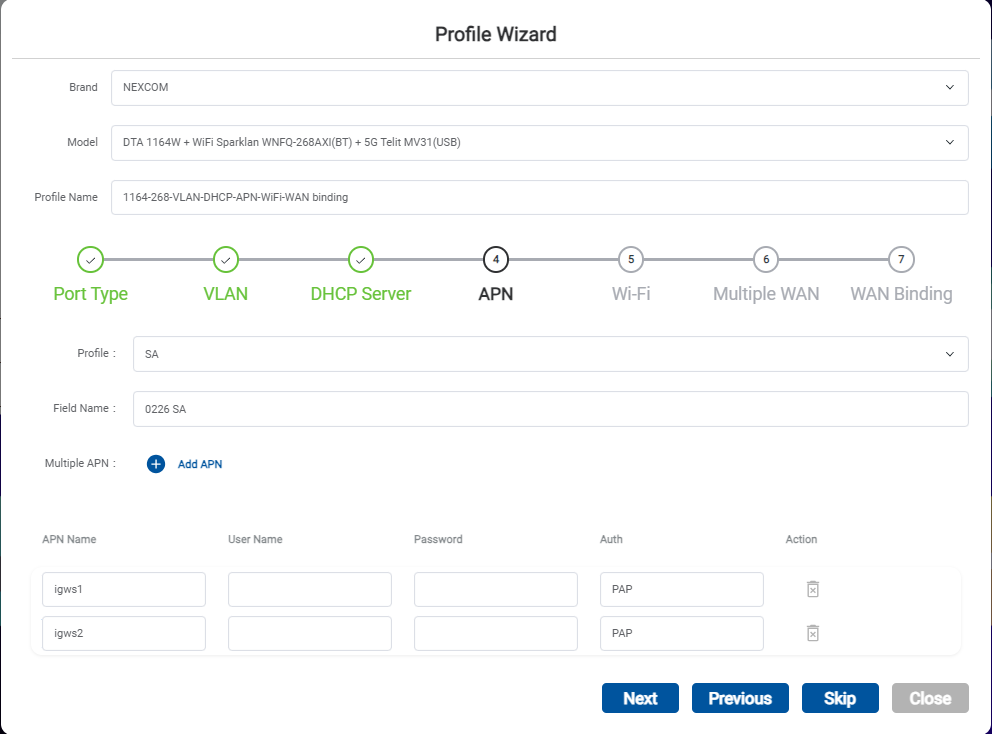Click the blue plus Add APN icon
This screenshot has height=734, width=992.
click(156, 464)
